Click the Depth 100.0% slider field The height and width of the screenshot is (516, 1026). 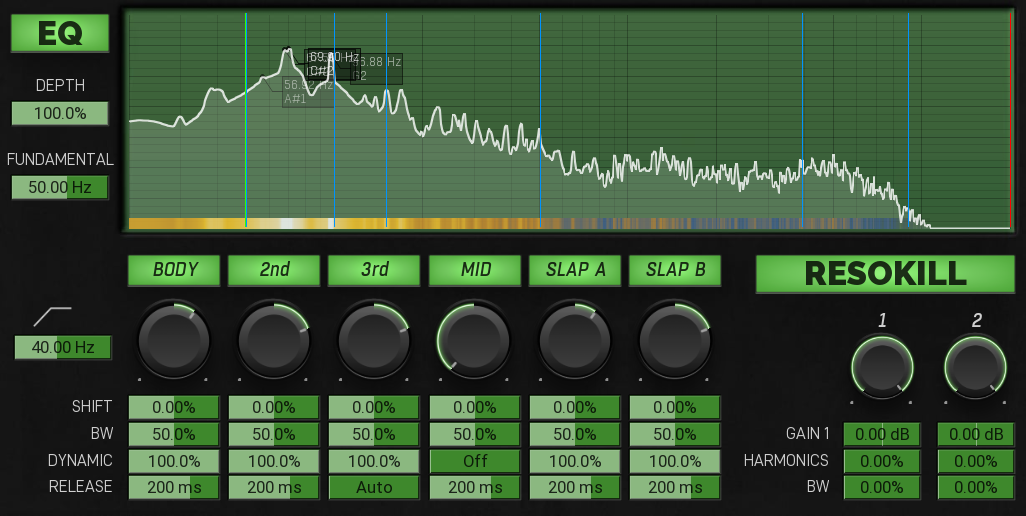(x=60, y=113)
